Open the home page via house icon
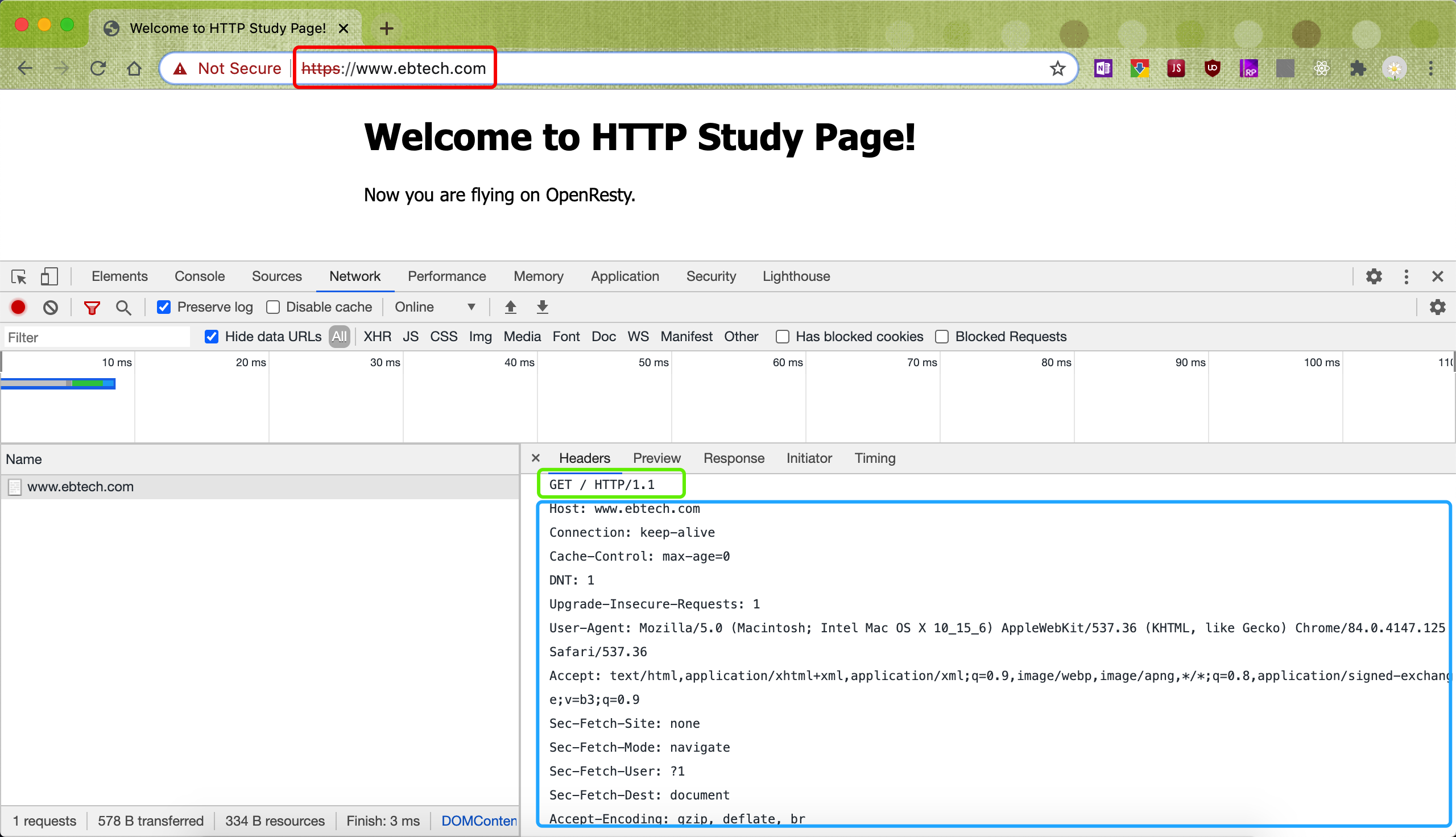The image size is (1456, 837). coord(134,68)
